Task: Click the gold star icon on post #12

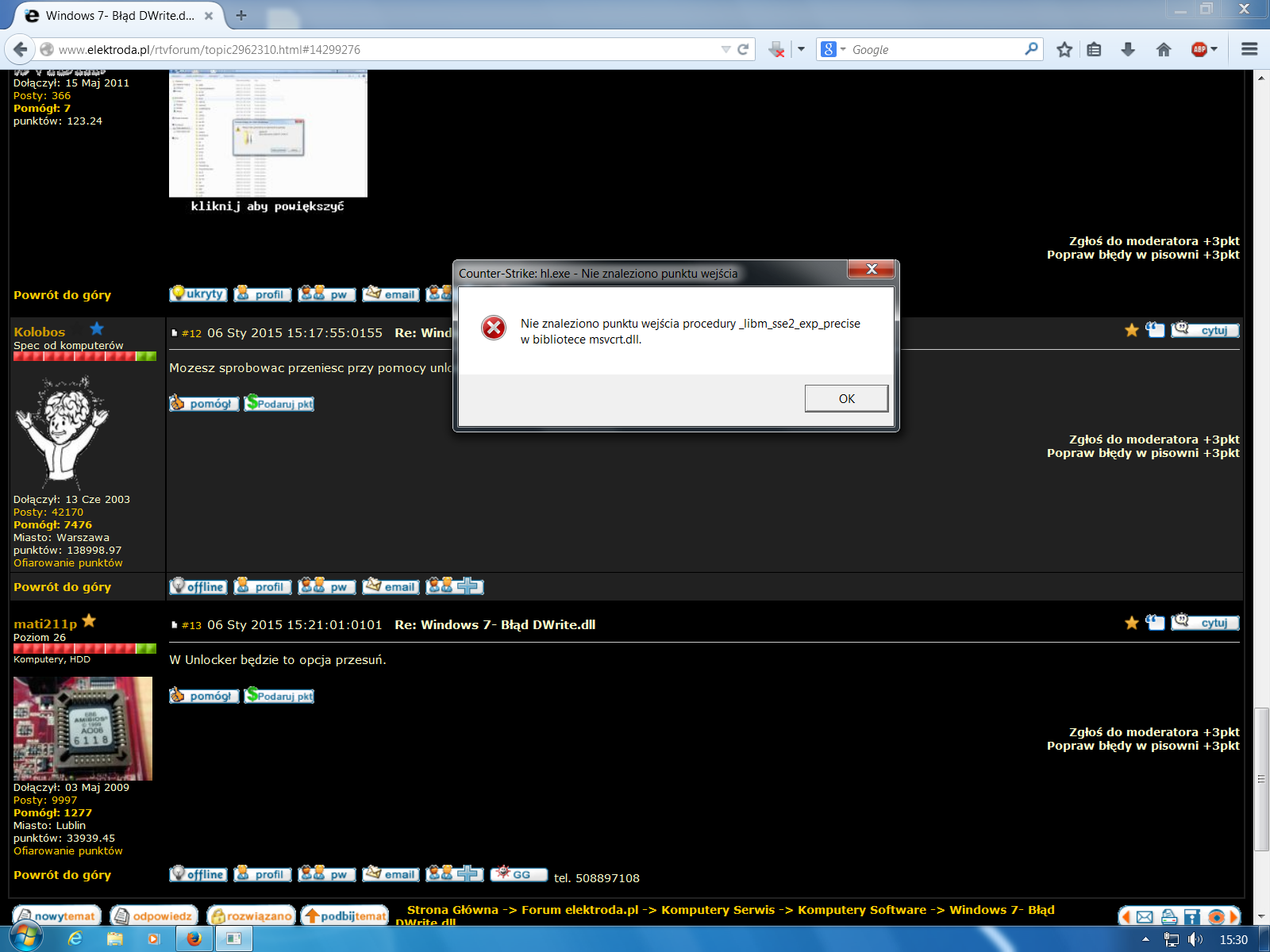Action: 1131,330
